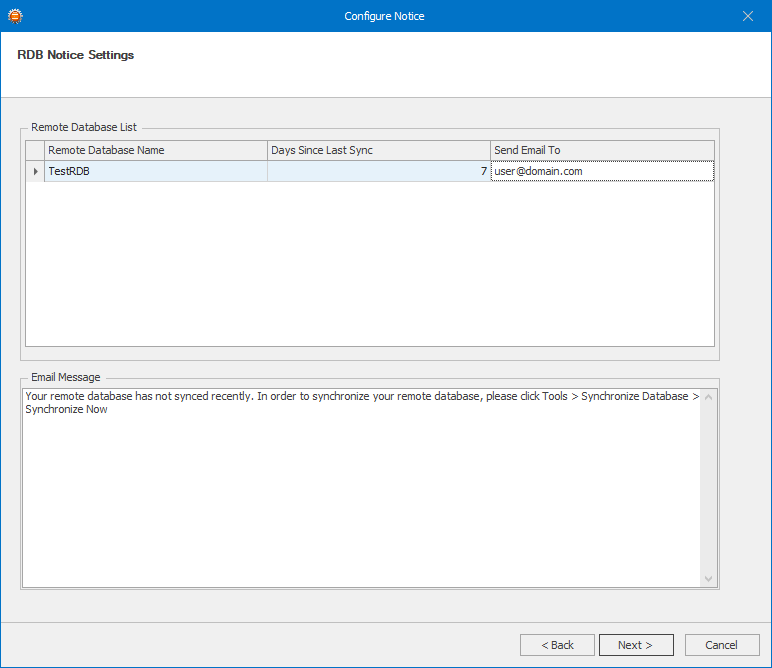
Task: Click the application gear icon in title bar
Action: 15,16
